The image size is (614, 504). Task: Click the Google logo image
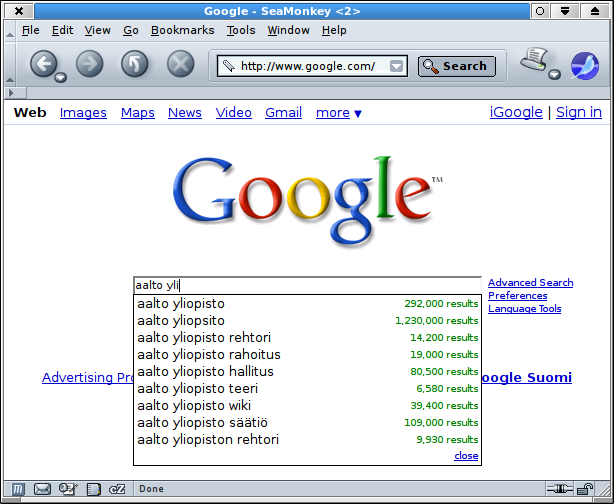click(308, 201)
